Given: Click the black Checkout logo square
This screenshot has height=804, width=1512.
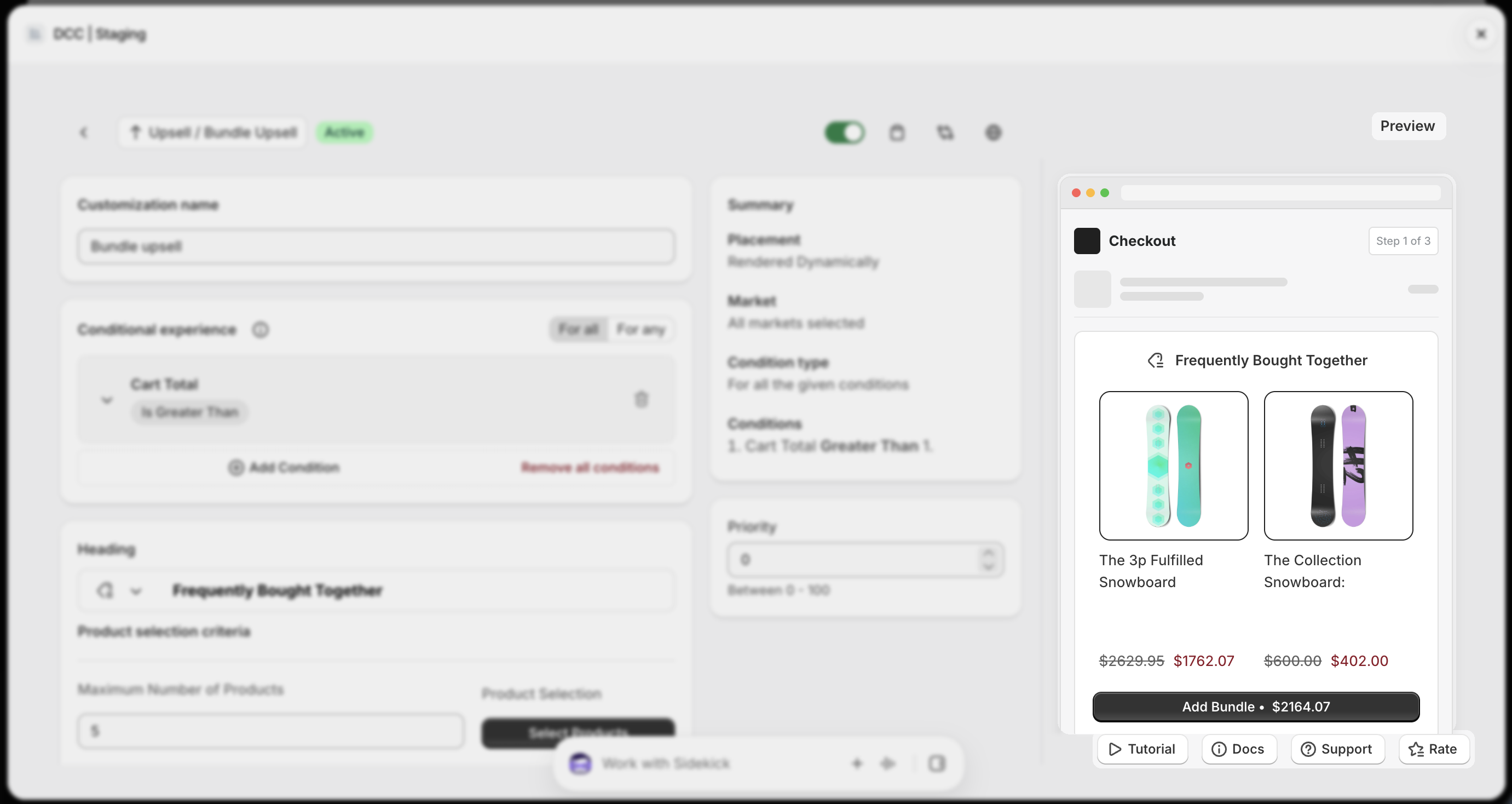Looking at the screenshot, I should click(x=1087, y=241).
